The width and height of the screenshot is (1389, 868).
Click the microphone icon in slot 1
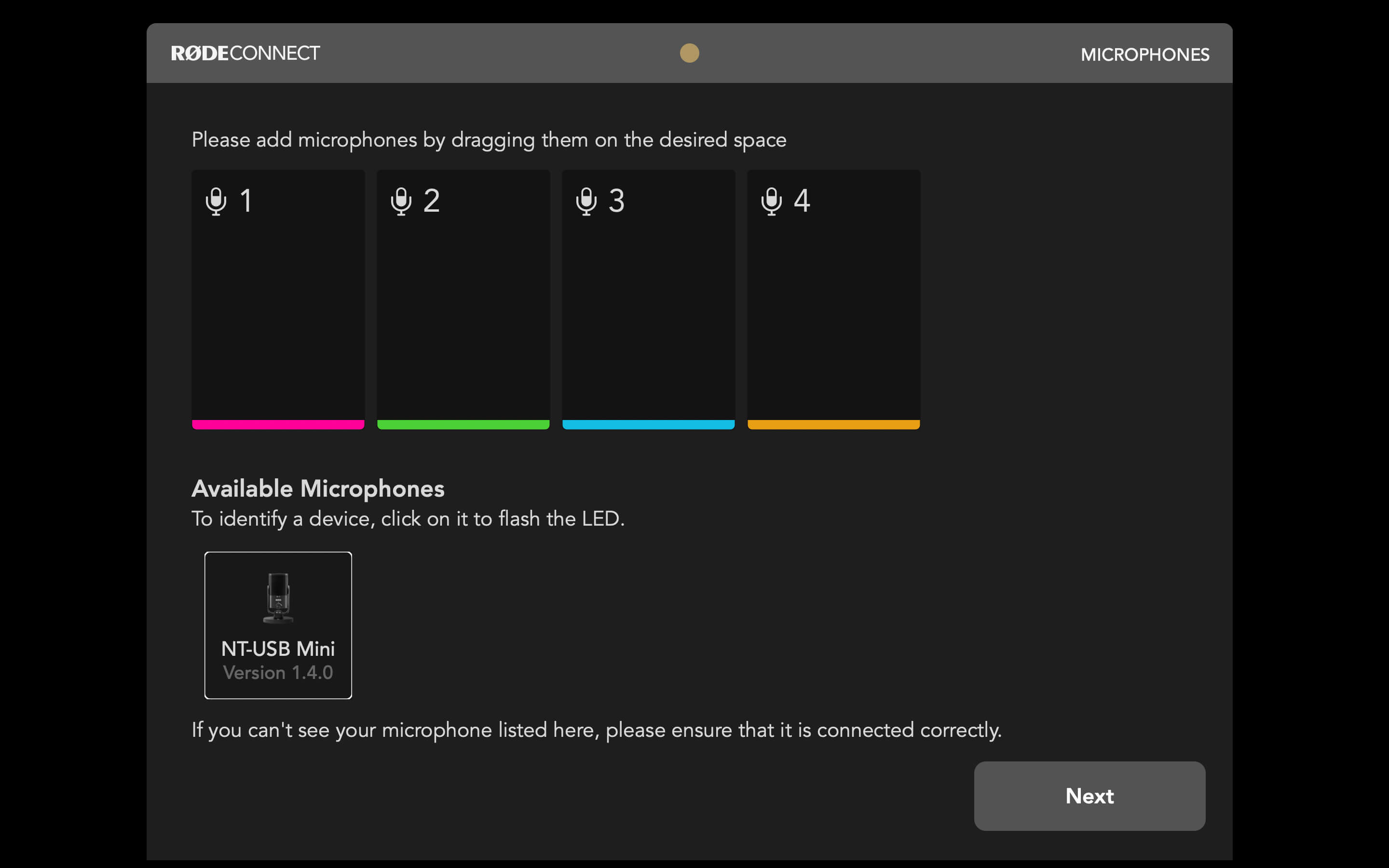click(216, 202)
